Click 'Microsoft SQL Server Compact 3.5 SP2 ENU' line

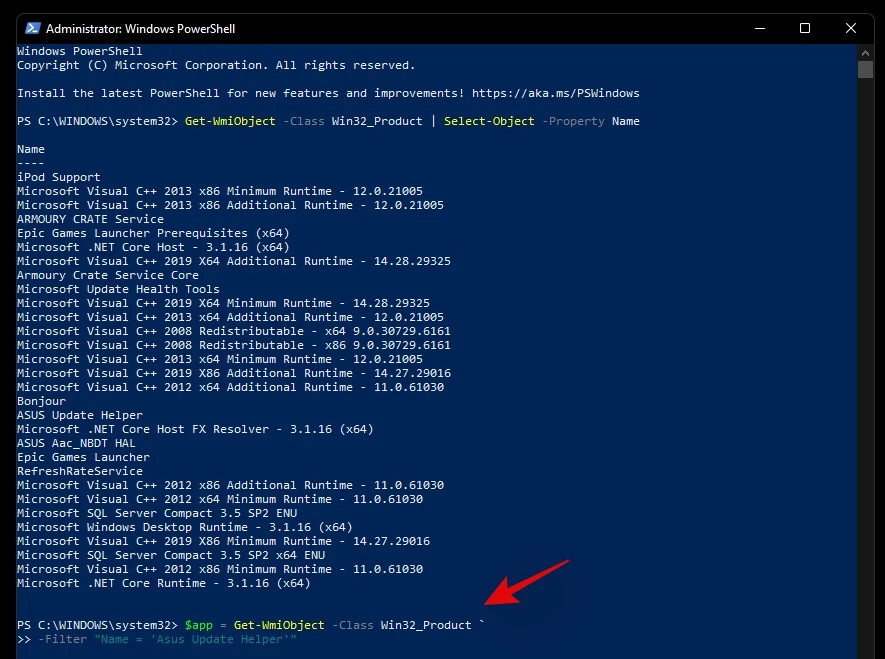[157, 513]
